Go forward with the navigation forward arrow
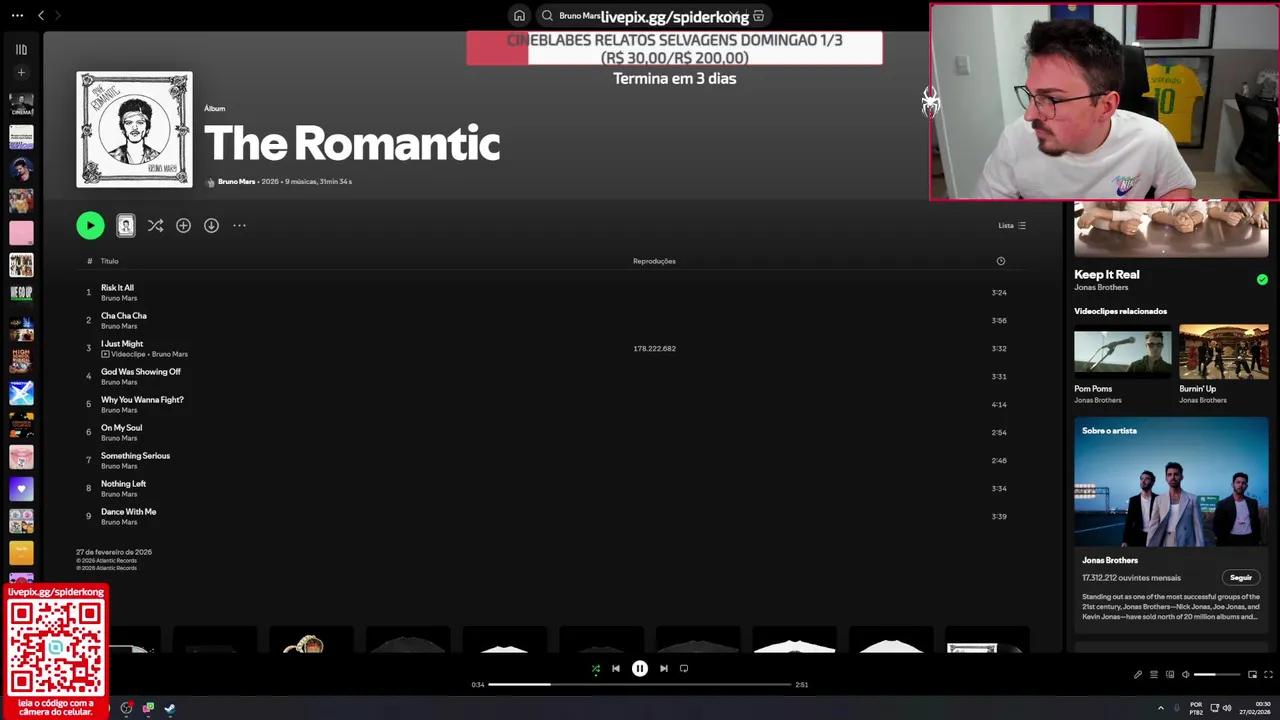The width and height of the screenshot is (1280, 720). coord(57,15)
